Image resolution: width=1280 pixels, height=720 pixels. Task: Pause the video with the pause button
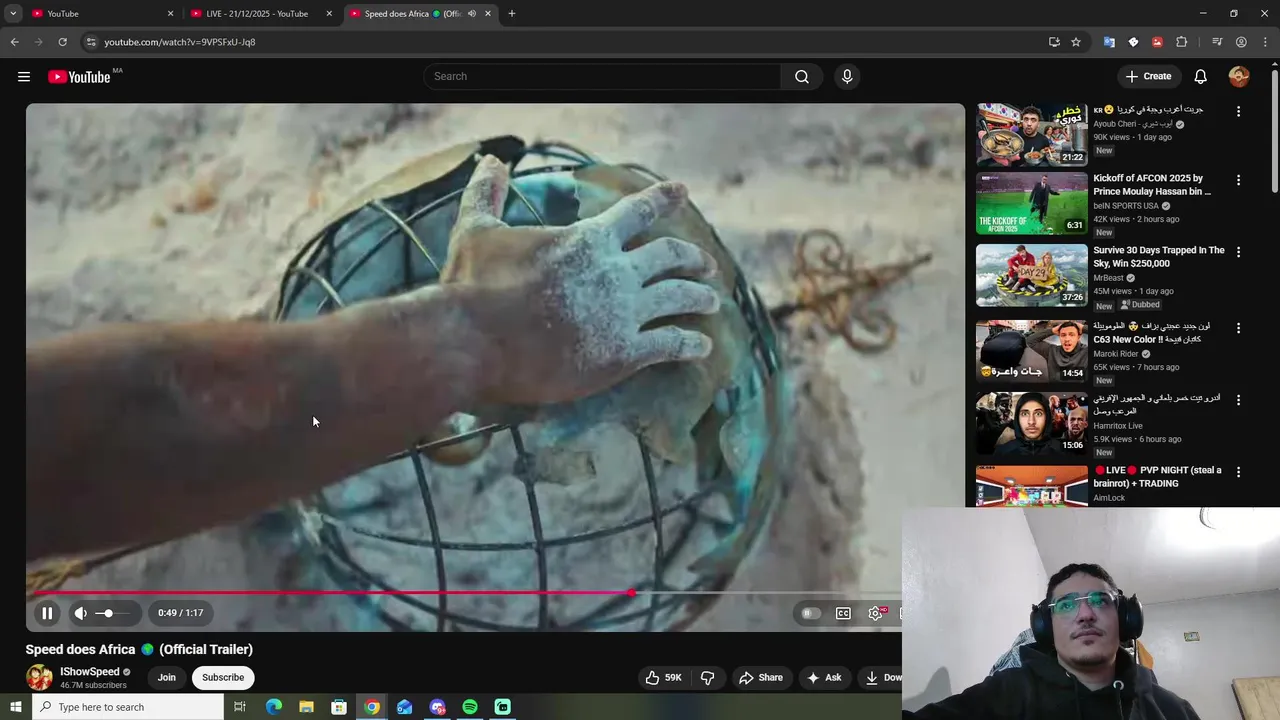pos(47,613)
